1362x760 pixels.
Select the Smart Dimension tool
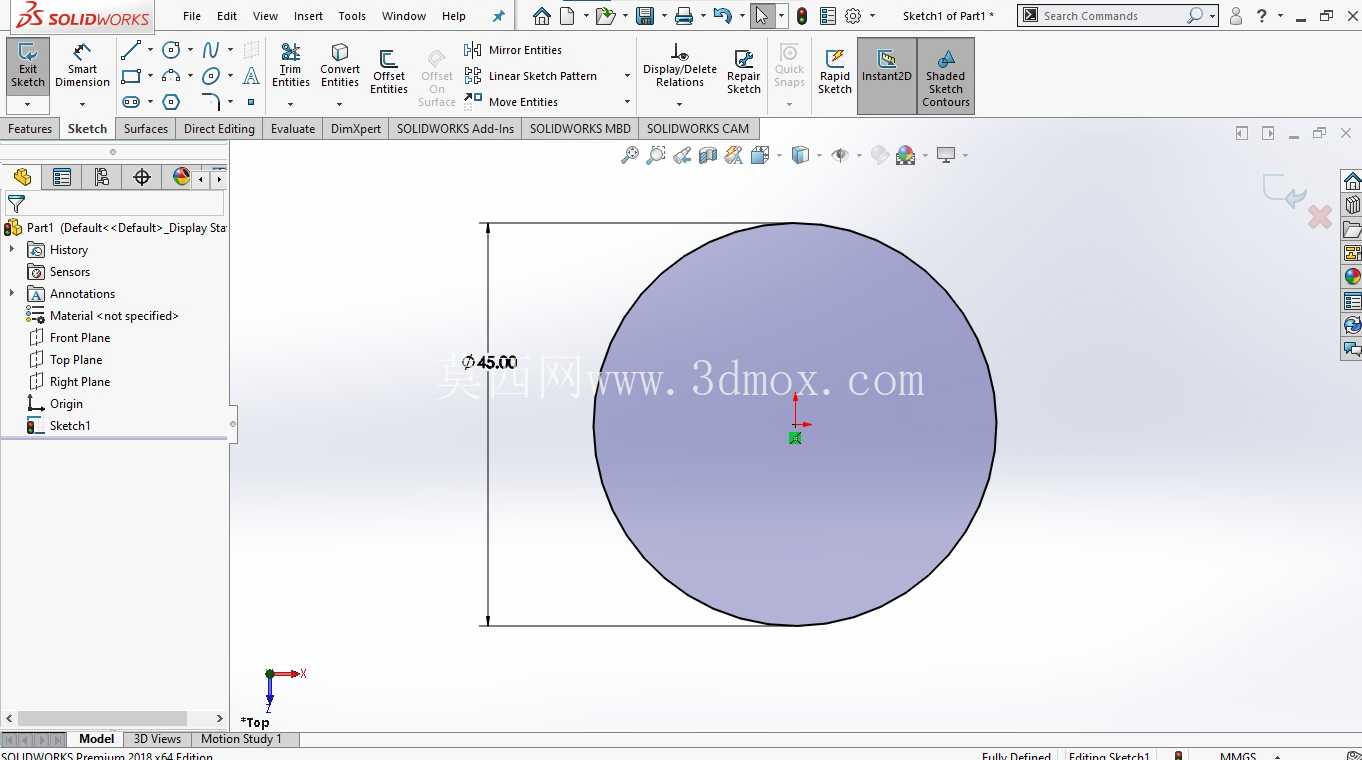(x=82, y=67)
